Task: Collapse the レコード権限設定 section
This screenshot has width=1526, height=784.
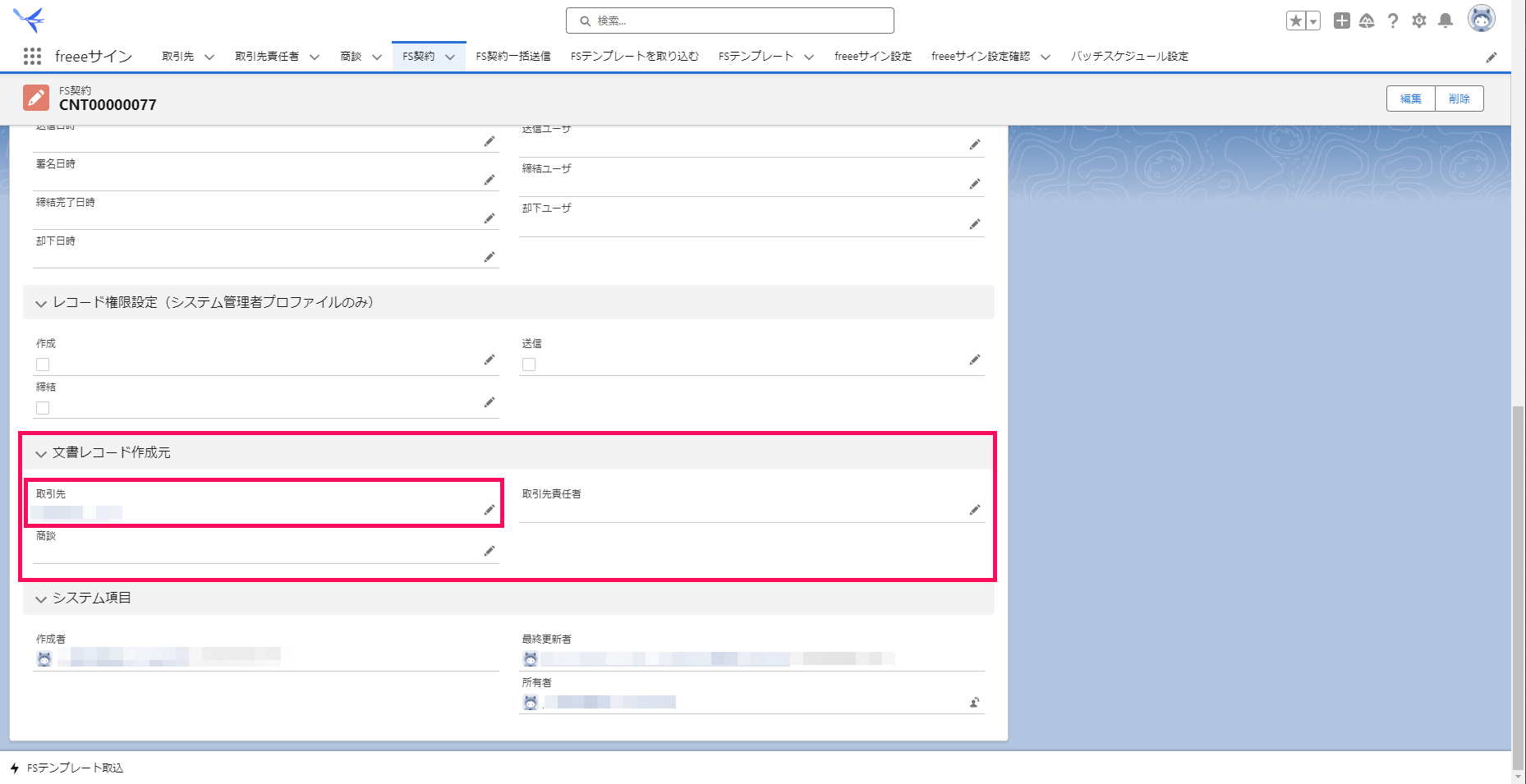Action: click(x=41, y=303)
